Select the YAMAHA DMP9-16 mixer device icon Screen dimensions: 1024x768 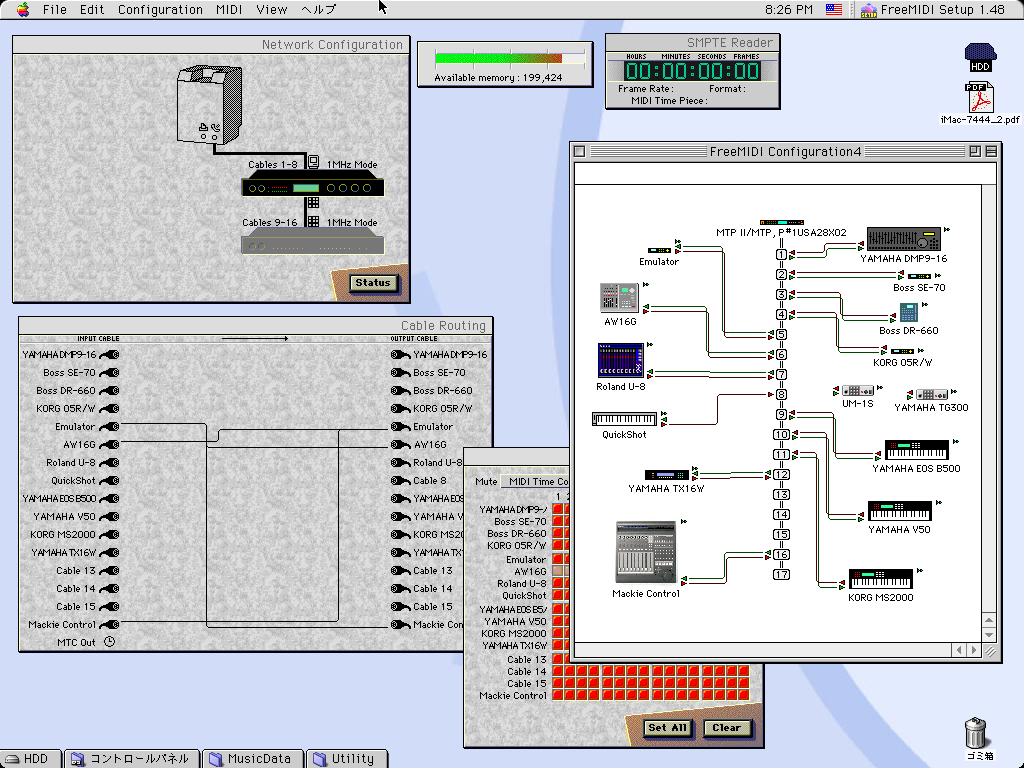pyautogui.click(x=903, y=239)
